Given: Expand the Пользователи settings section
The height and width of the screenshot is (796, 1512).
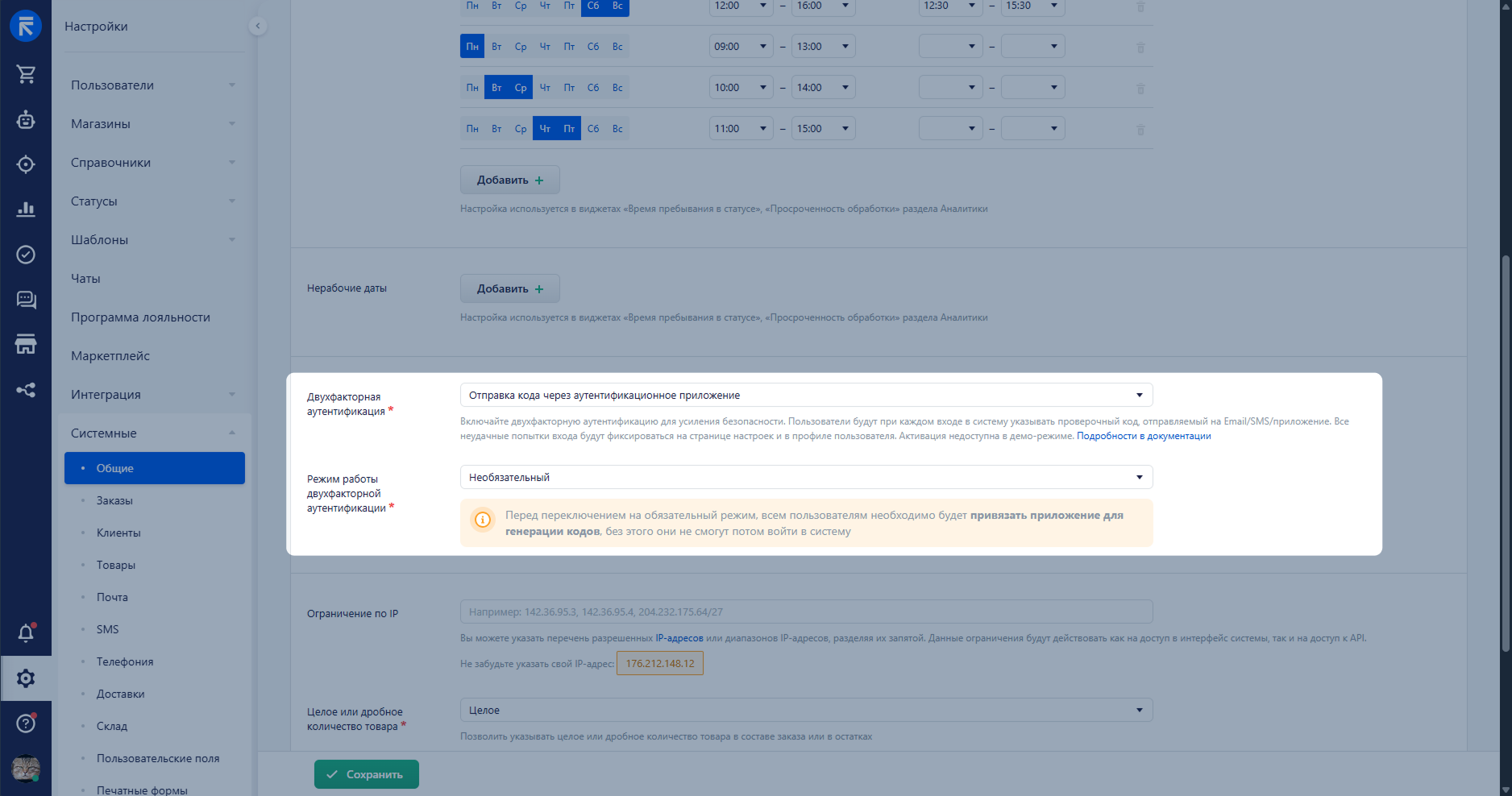Looking at the screenshot, I should [x=152, y=85].
